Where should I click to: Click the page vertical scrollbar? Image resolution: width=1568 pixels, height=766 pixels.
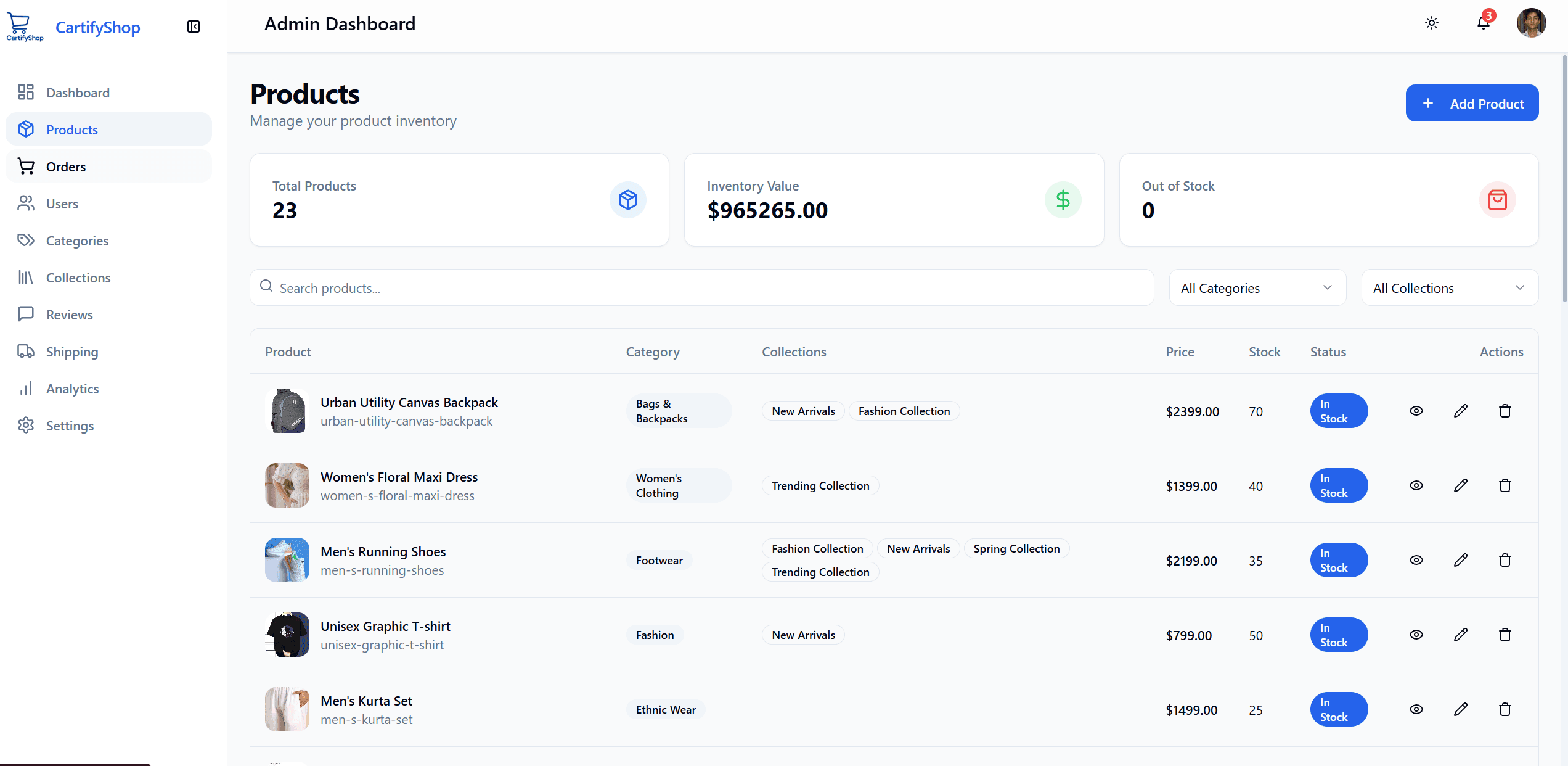pos(1564,179)
